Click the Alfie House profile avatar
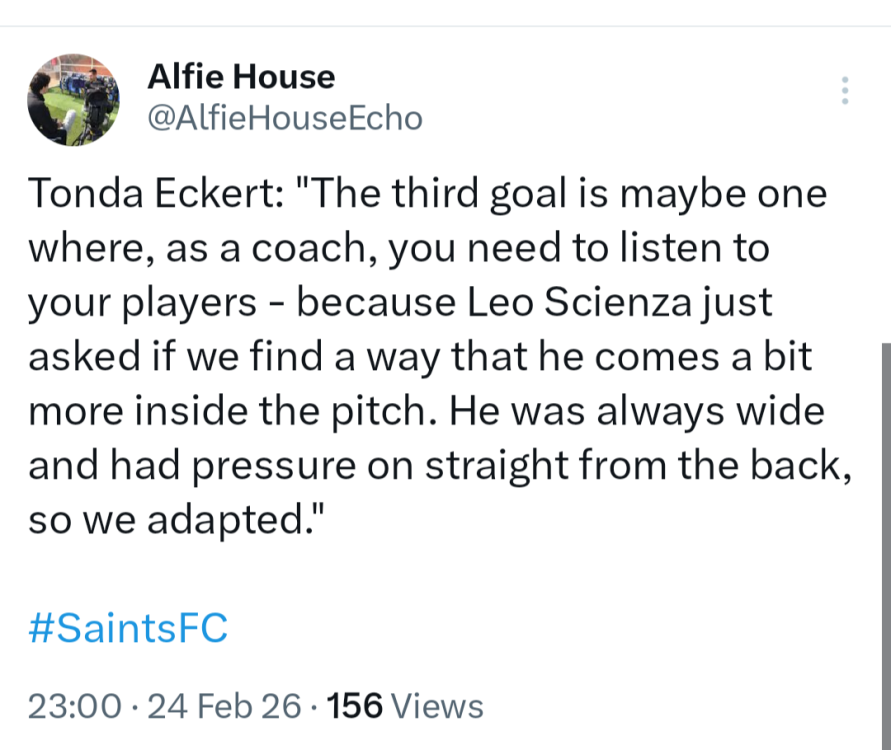 click(74, 100)
